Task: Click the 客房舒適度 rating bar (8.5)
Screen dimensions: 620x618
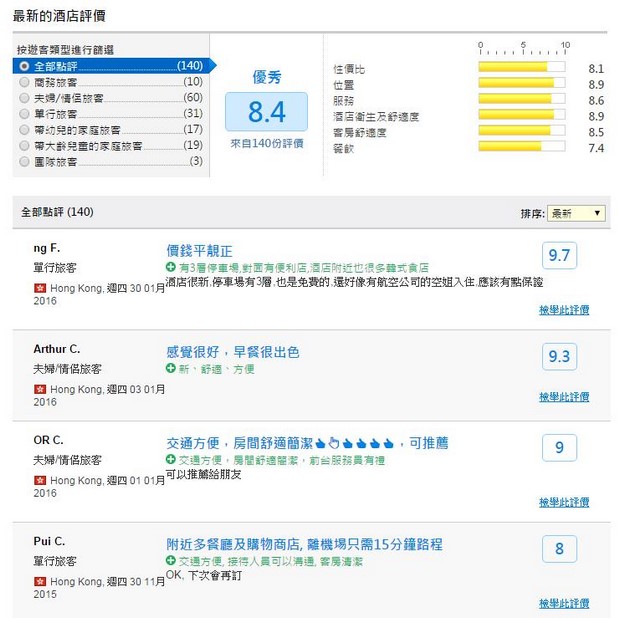Action: pyautogui.click(x=522, y=130)
